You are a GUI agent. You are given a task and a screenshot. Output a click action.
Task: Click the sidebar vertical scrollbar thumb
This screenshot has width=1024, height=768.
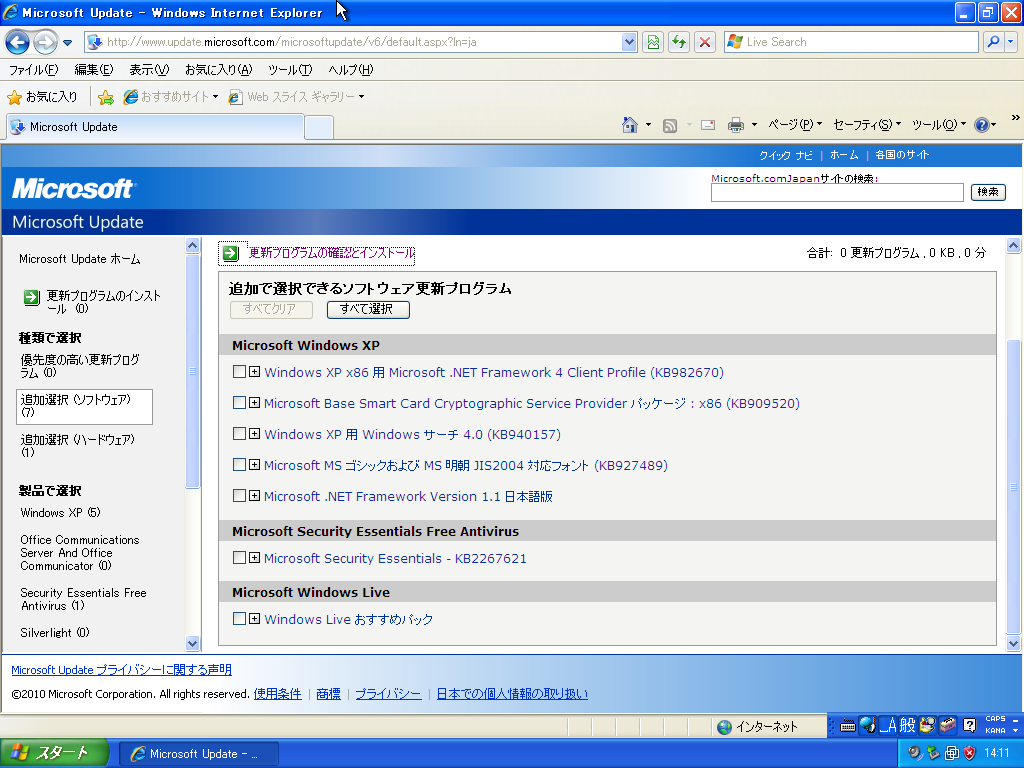pos(192,371)
